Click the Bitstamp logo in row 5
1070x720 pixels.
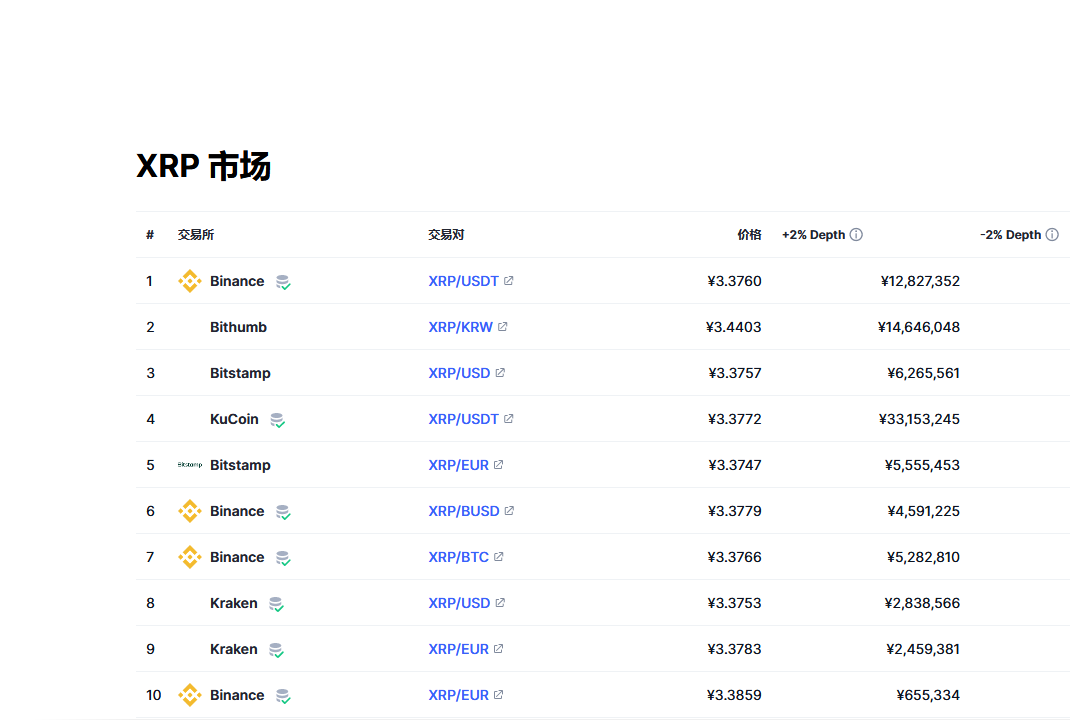(189, 465)
